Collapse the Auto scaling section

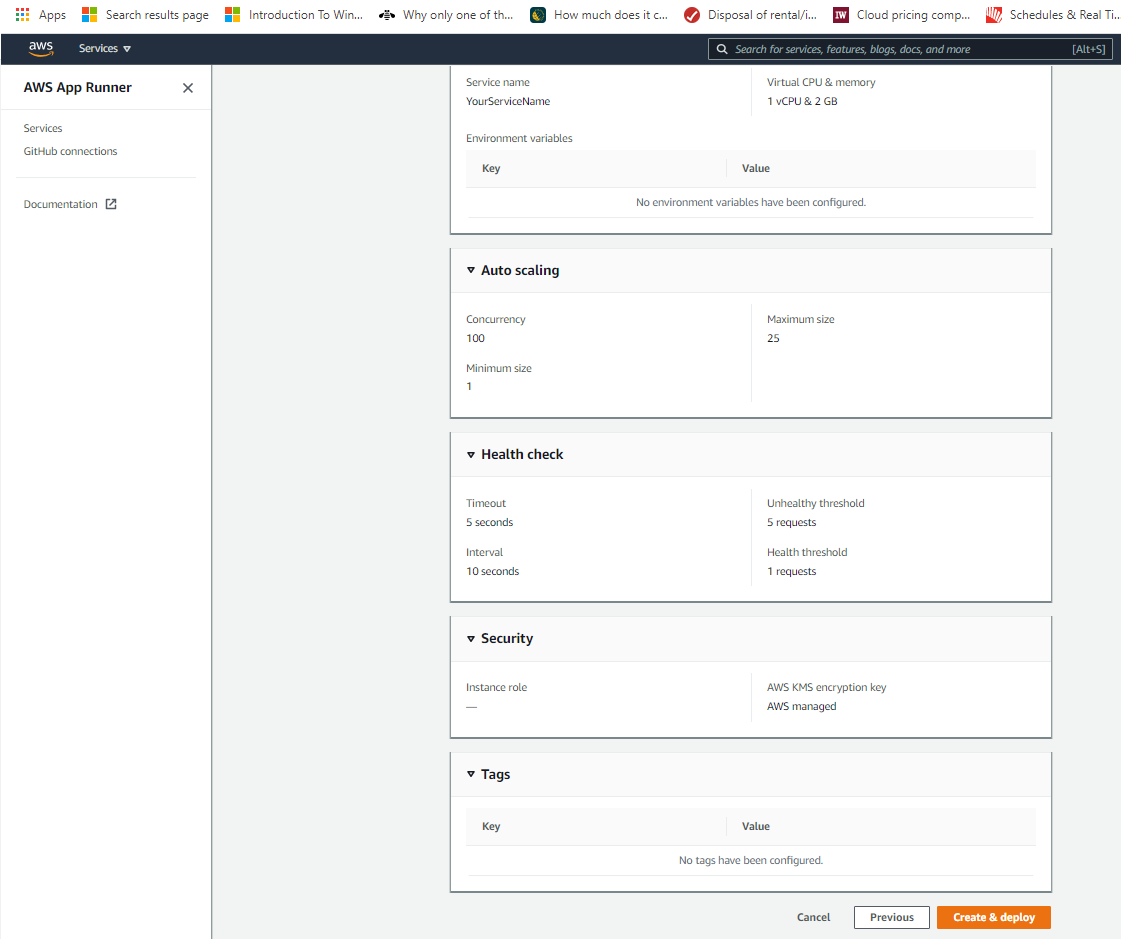coord(470,270)
